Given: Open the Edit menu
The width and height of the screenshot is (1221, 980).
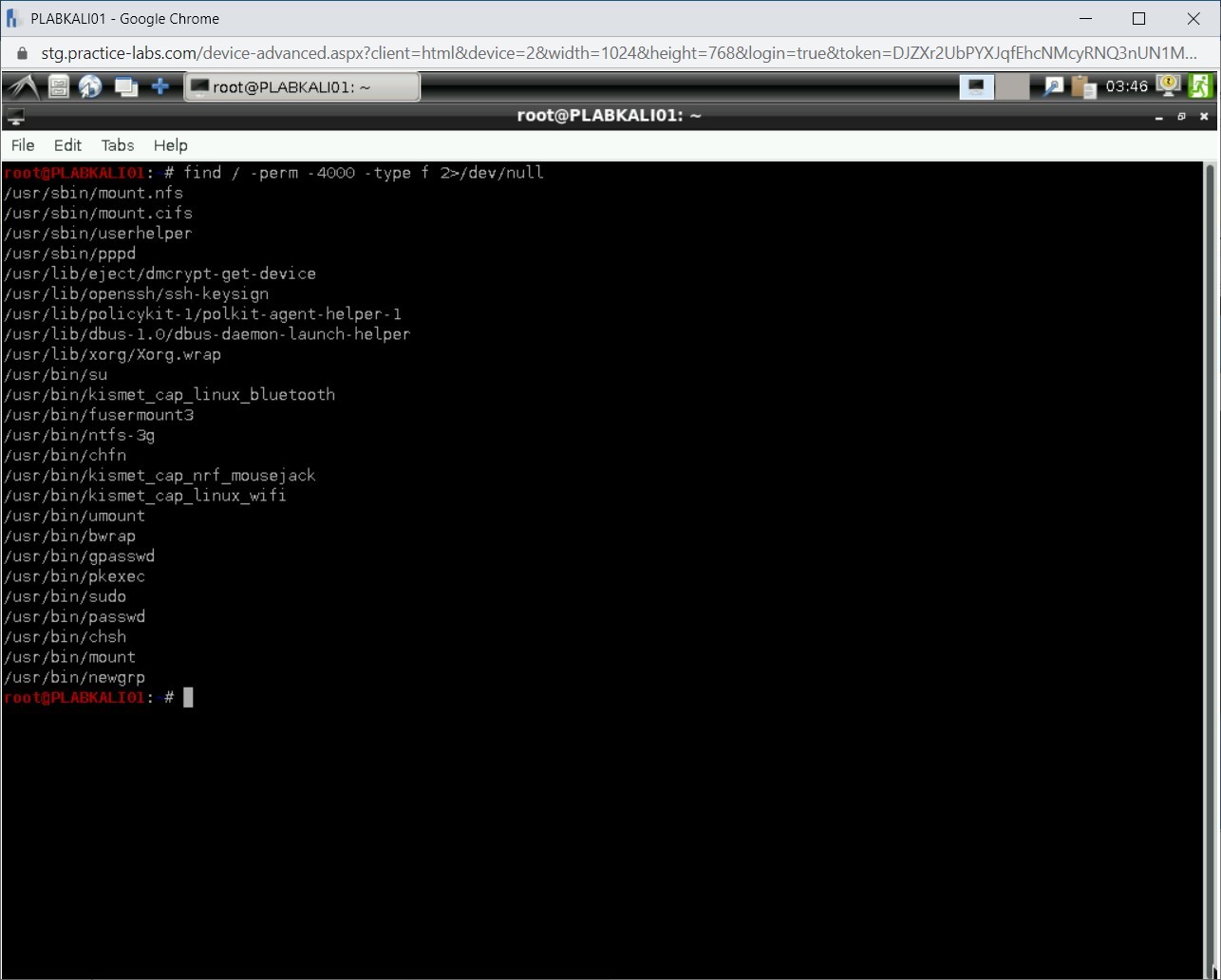Looking at the screenshot, I should [67, 145].
